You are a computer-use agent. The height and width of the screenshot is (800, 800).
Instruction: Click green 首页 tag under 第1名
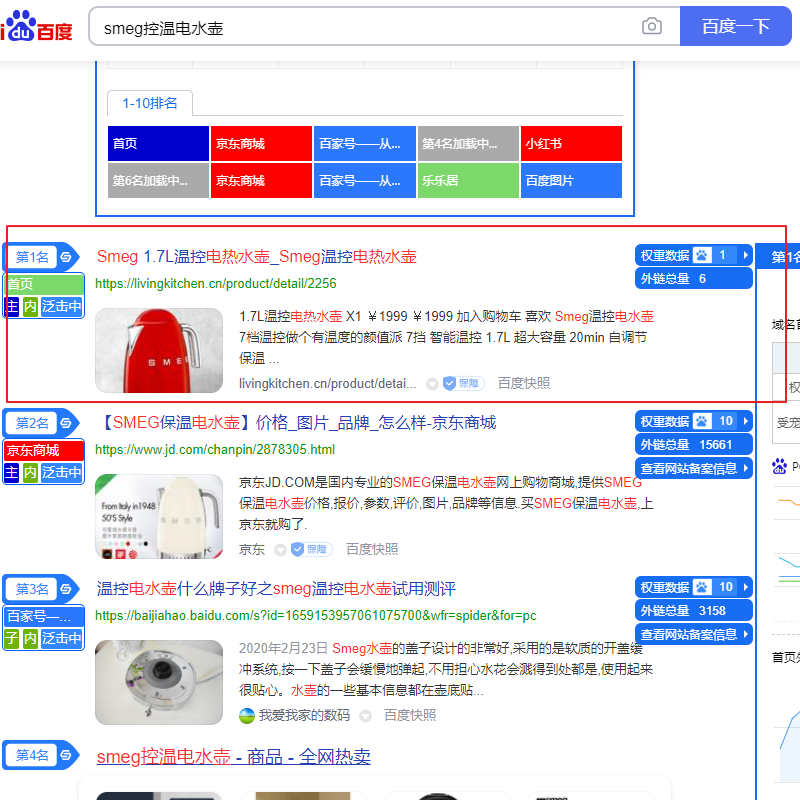(44, 284)
